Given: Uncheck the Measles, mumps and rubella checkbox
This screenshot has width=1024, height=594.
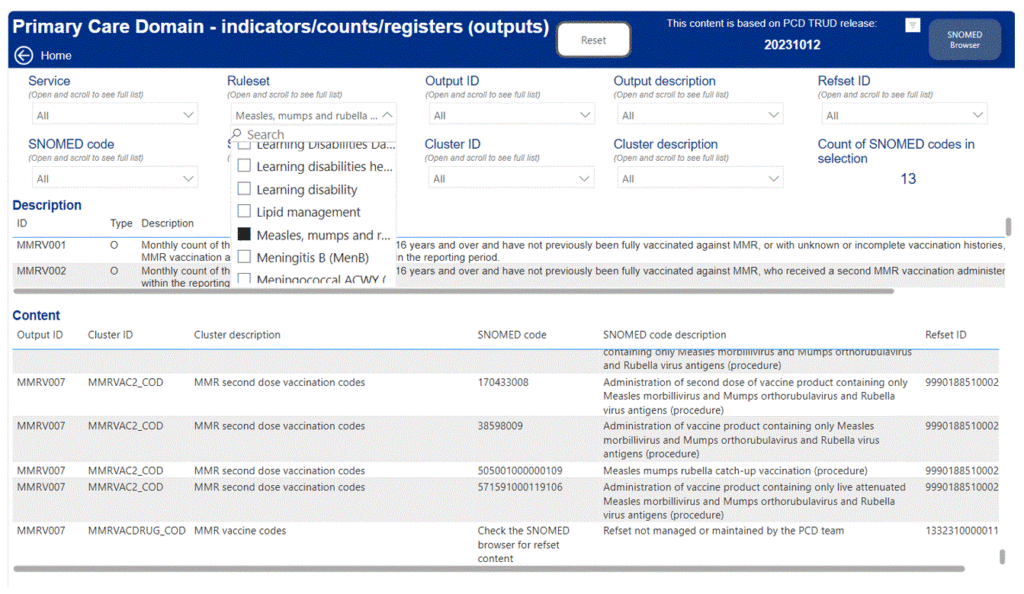Looking at the screenshot, I should (244, 234).
